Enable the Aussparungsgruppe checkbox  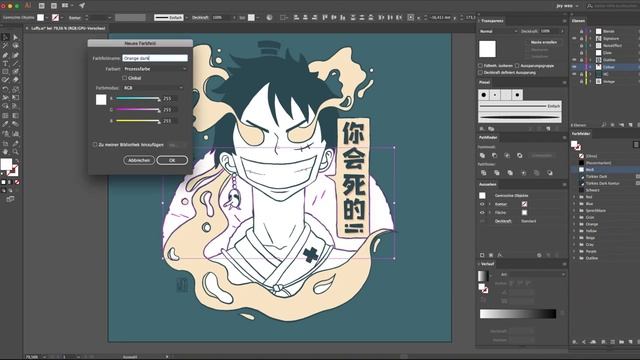517,65
